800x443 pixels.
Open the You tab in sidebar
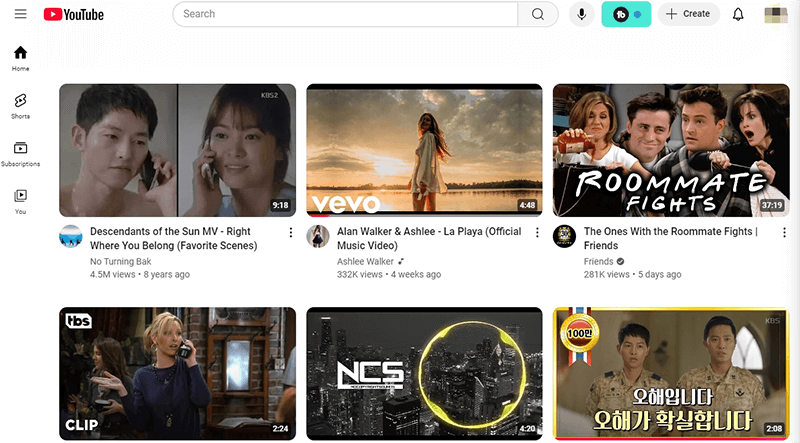point(20,200)
